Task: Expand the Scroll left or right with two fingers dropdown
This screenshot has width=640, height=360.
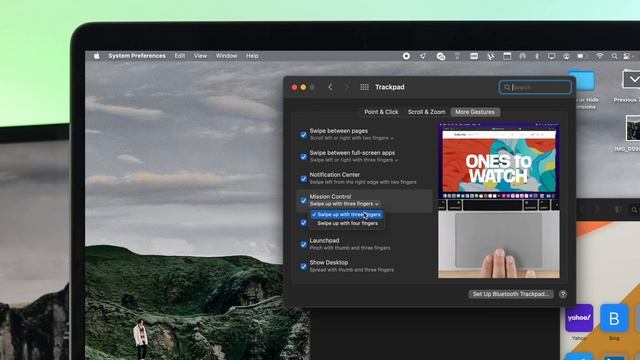Action: click(351, 138)
